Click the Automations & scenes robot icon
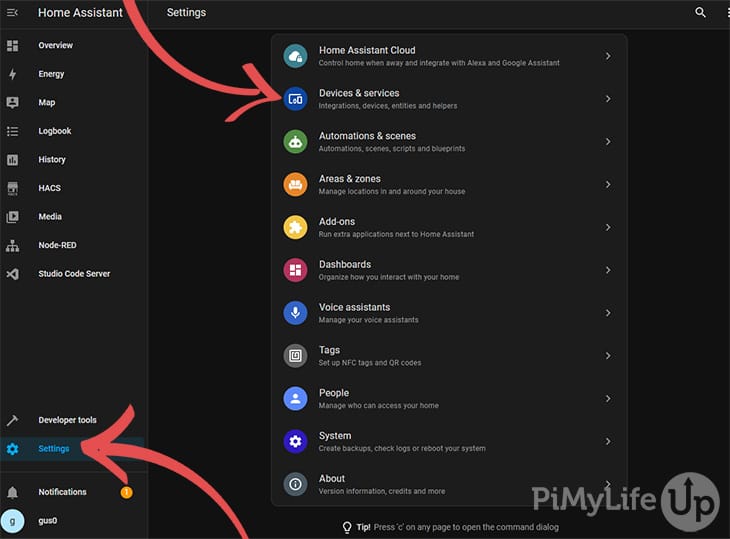 point(295,142)
